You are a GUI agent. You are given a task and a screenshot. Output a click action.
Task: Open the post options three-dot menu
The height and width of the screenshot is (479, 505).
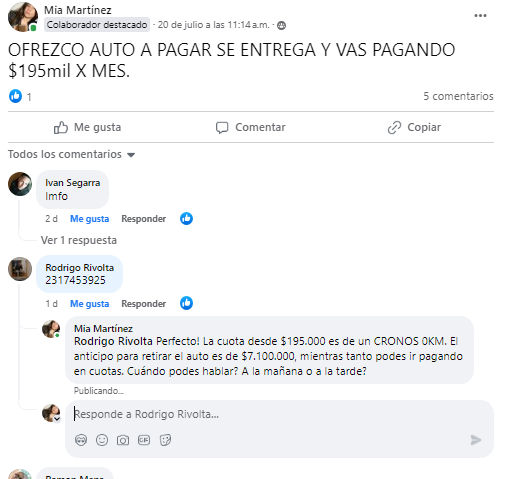480,16
